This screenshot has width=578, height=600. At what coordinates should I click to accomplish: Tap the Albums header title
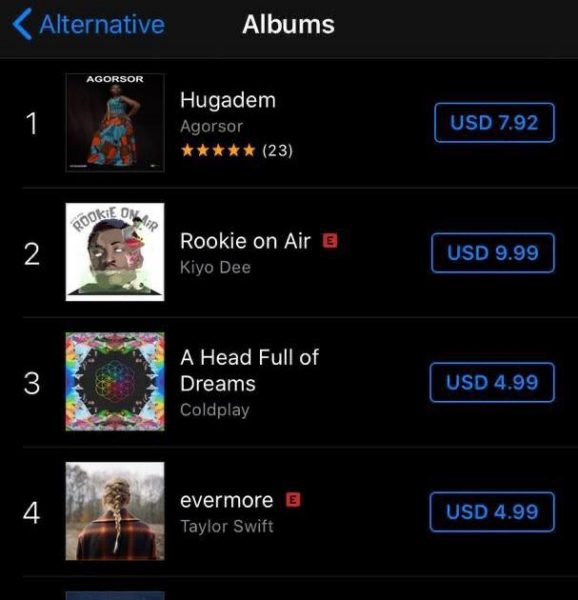click(288, 24)
